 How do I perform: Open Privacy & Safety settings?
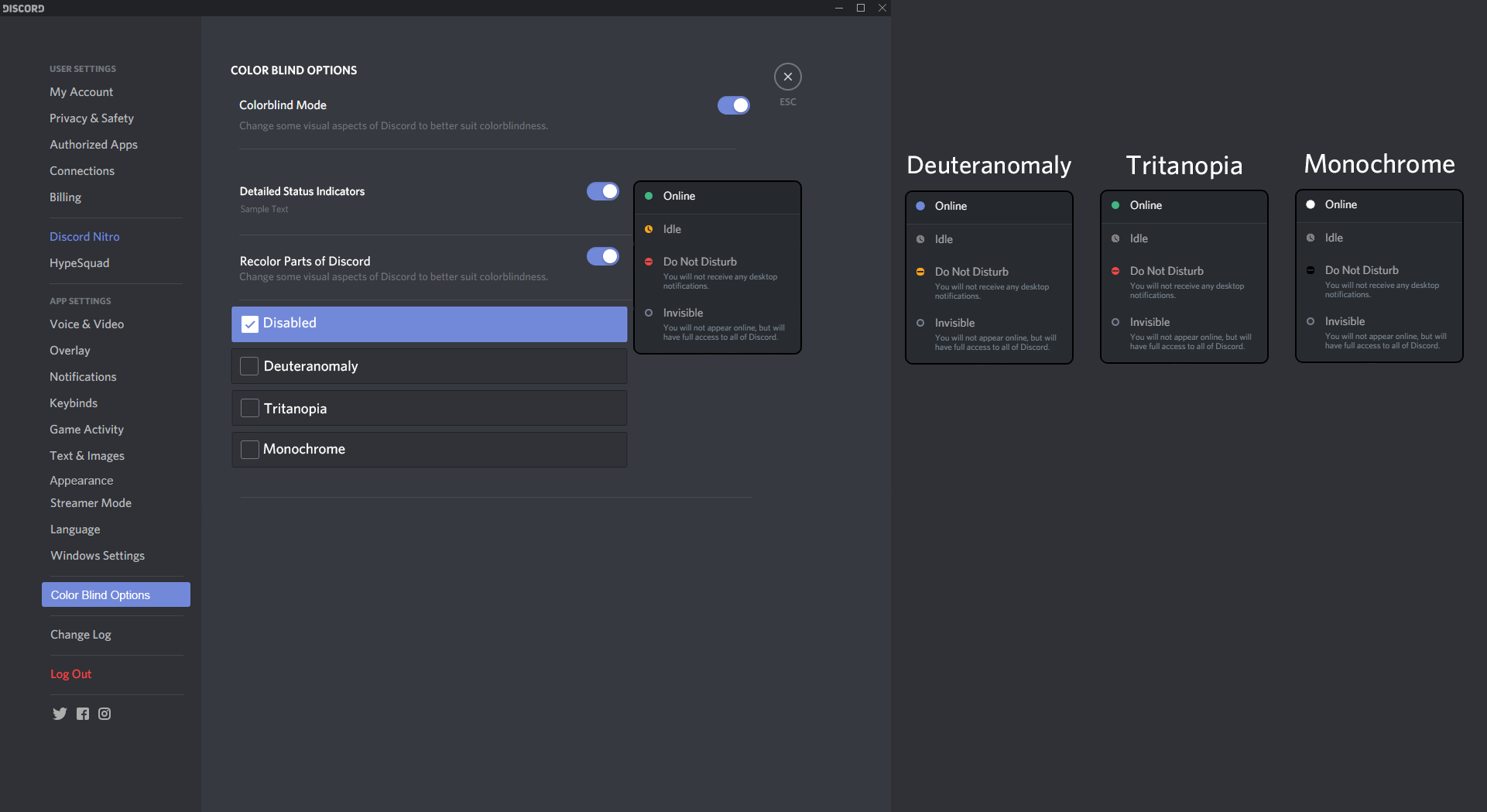click(x=91, y=118)
